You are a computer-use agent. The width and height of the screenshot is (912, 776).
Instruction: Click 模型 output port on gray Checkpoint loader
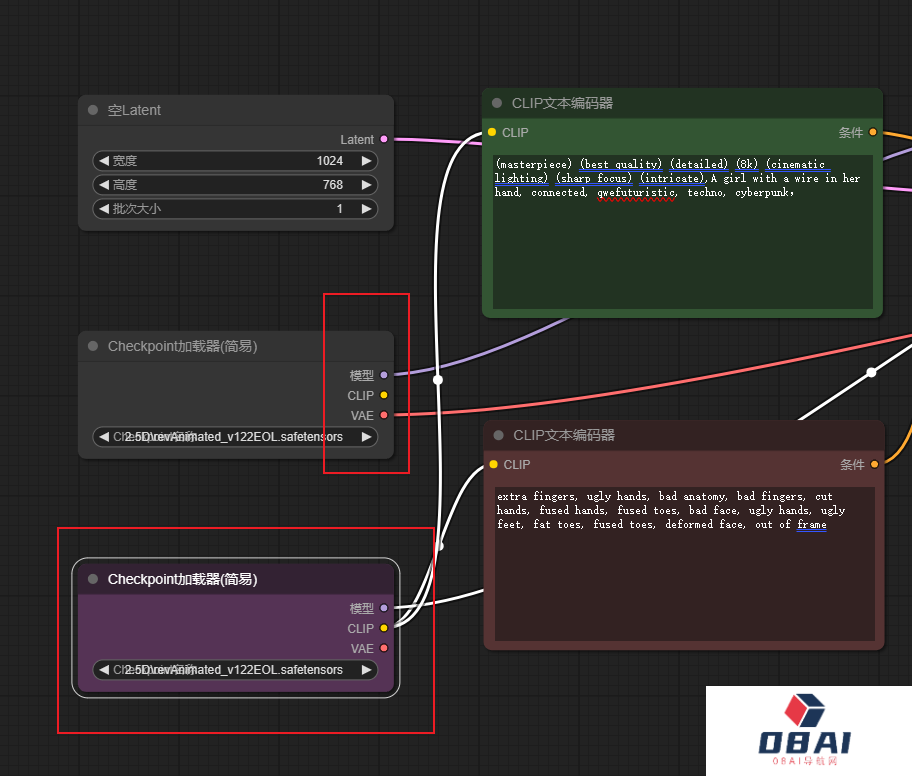[384, 376]
